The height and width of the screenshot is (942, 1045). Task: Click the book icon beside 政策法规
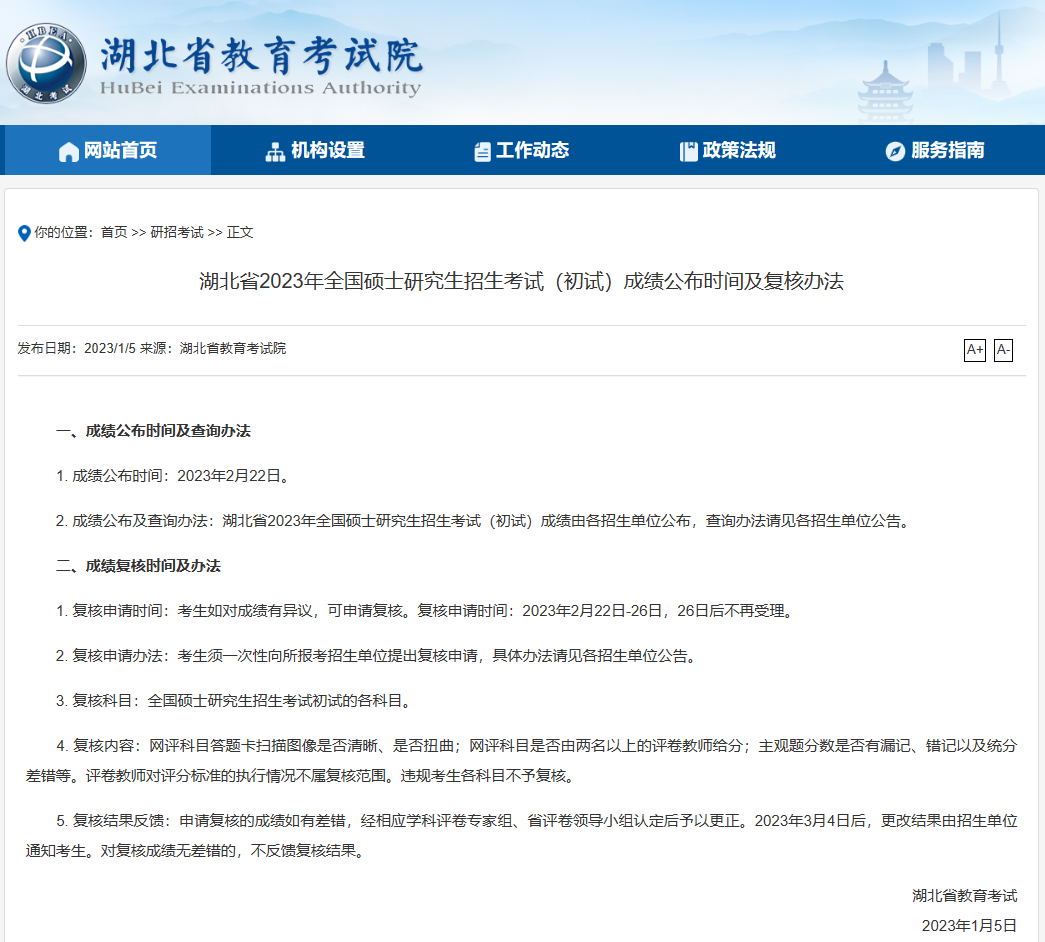[688, 152]
